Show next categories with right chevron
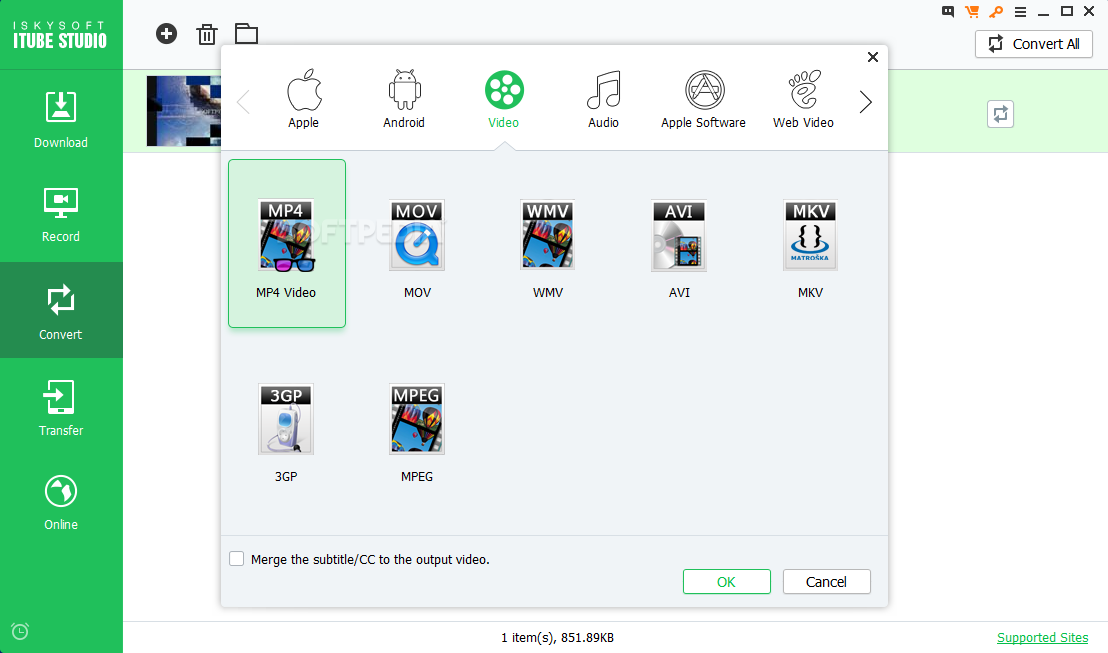The width and height of the screenshot is (1108, 653). (x=866, y=102)
